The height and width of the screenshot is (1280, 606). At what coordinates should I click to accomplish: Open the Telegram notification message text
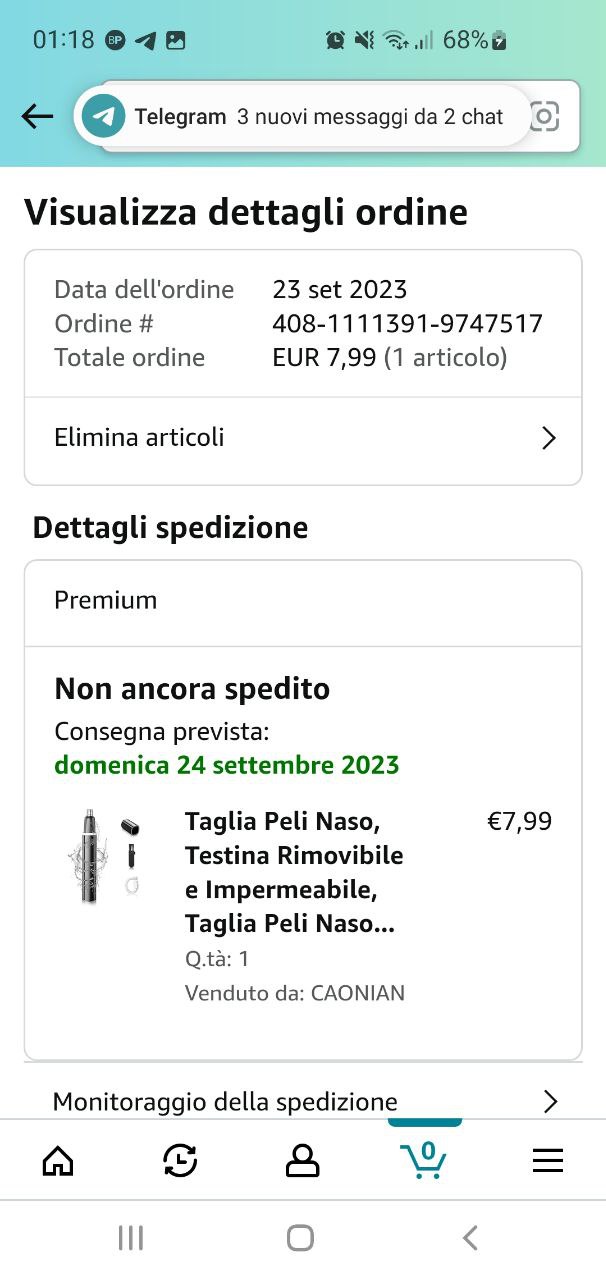pos(369,117)
